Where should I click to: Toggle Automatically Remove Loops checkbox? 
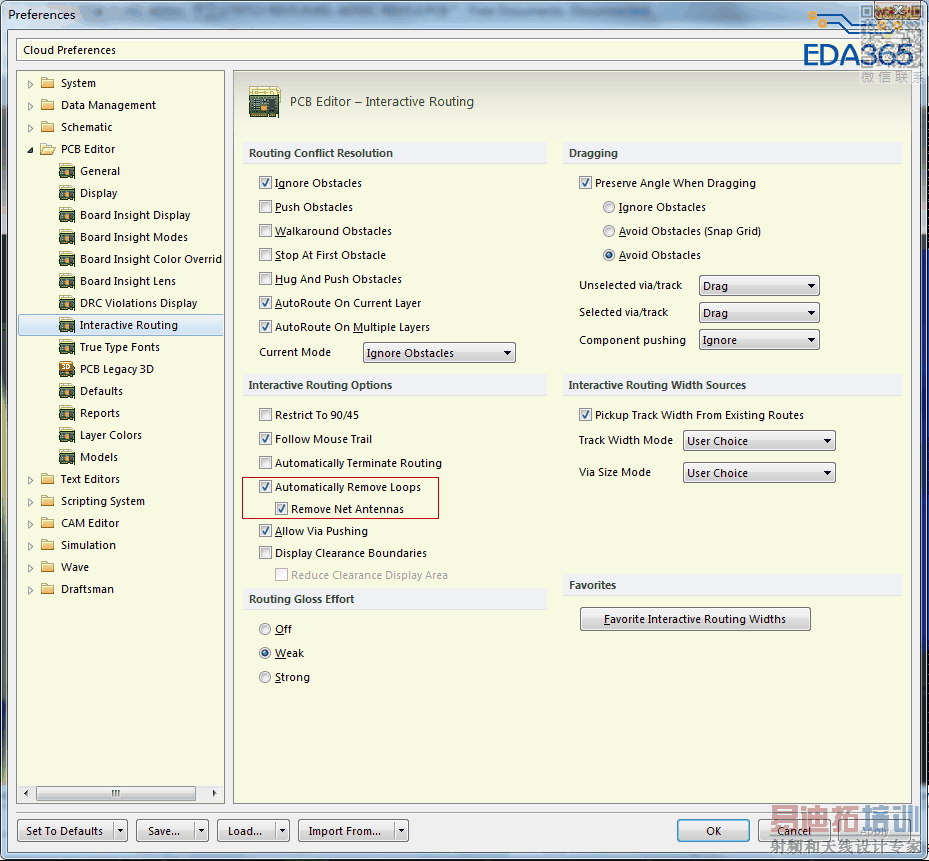point(265,487)
